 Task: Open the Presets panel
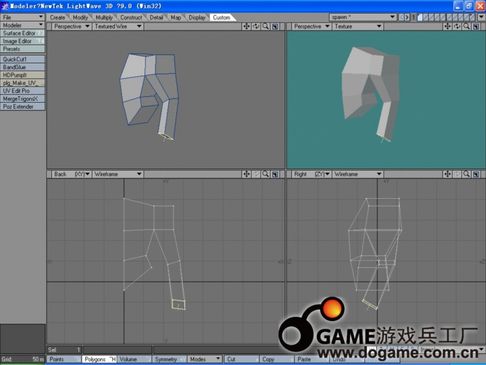click(x=23, y=49)
